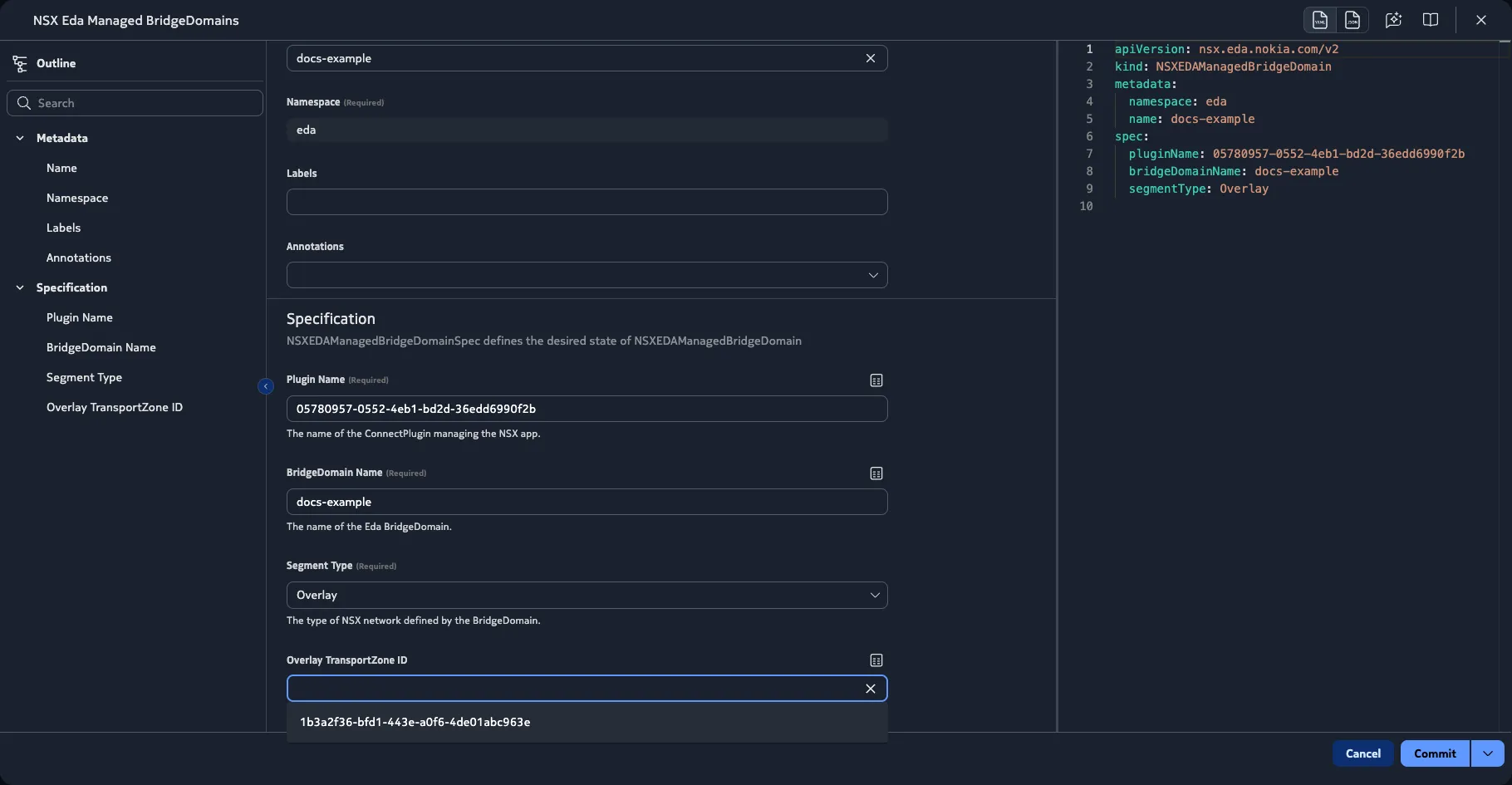
Task: Jump to Namespace in the outline
Action: tap(77, 198)
